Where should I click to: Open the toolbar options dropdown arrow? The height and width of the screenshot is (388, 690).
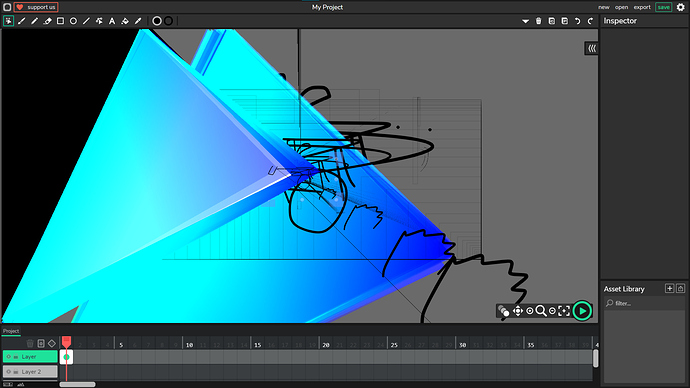(x=525, y=21)
